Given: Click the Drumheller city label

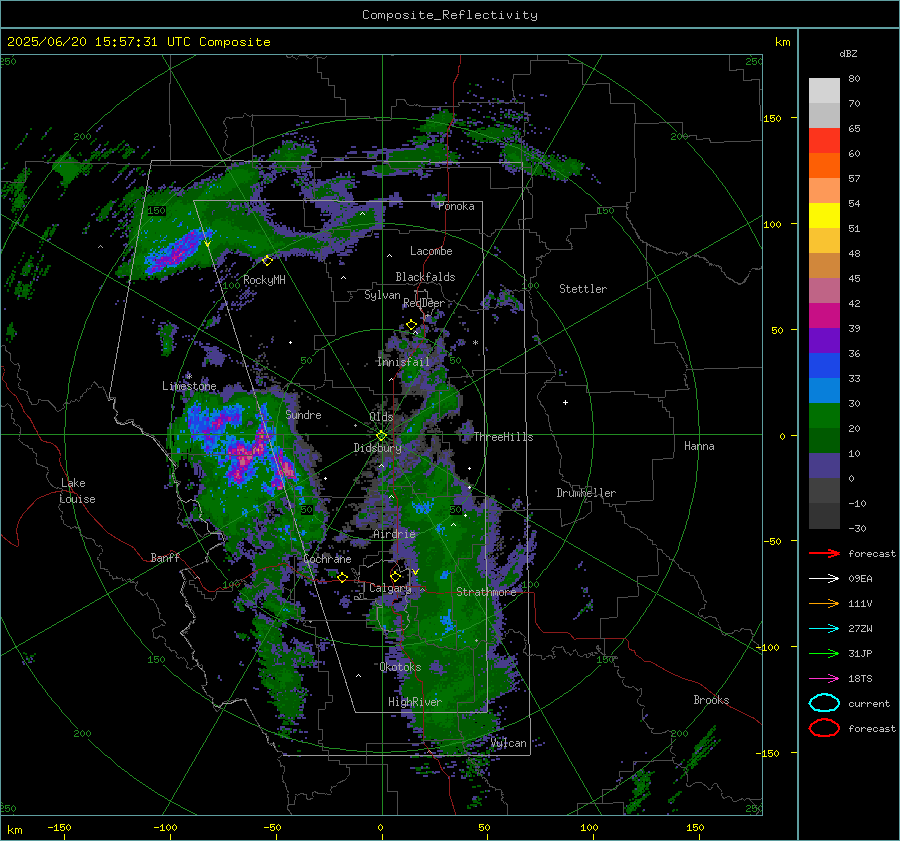Looking at the screenshot, I should pyautogui.click(x=586, y=493).
